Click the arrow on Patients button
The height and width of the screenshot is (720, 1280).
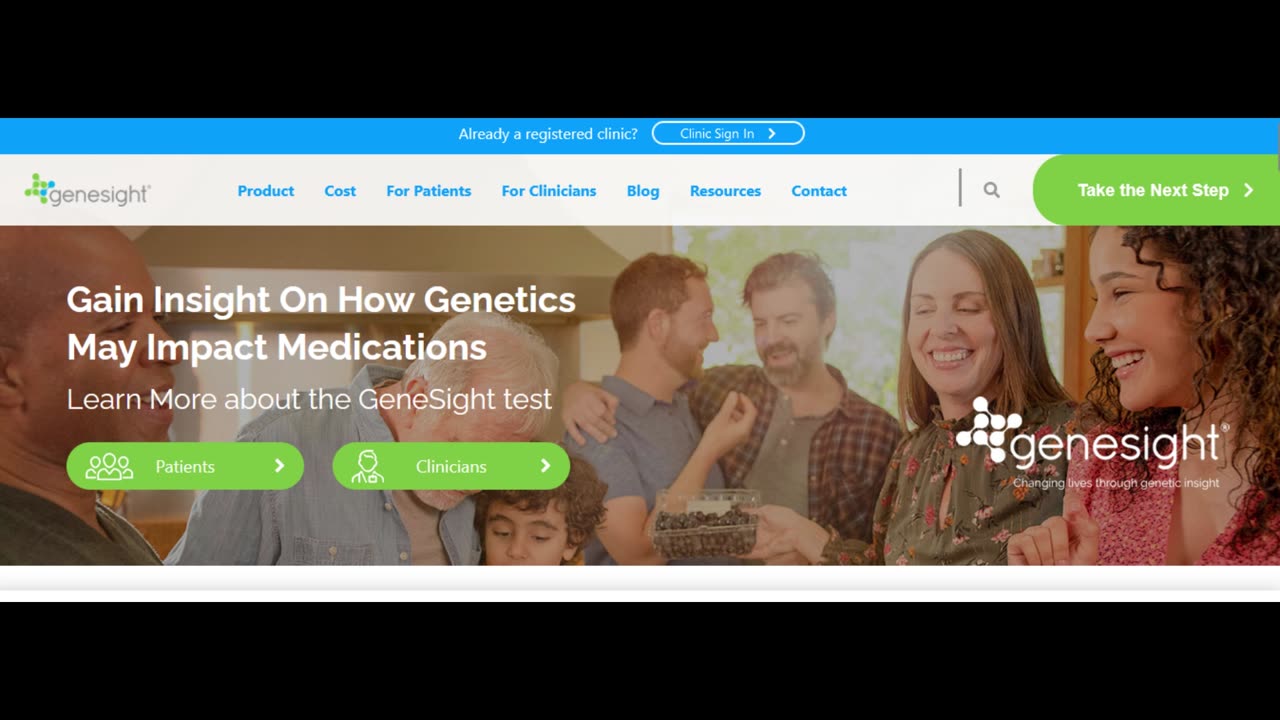pos(279,466)
